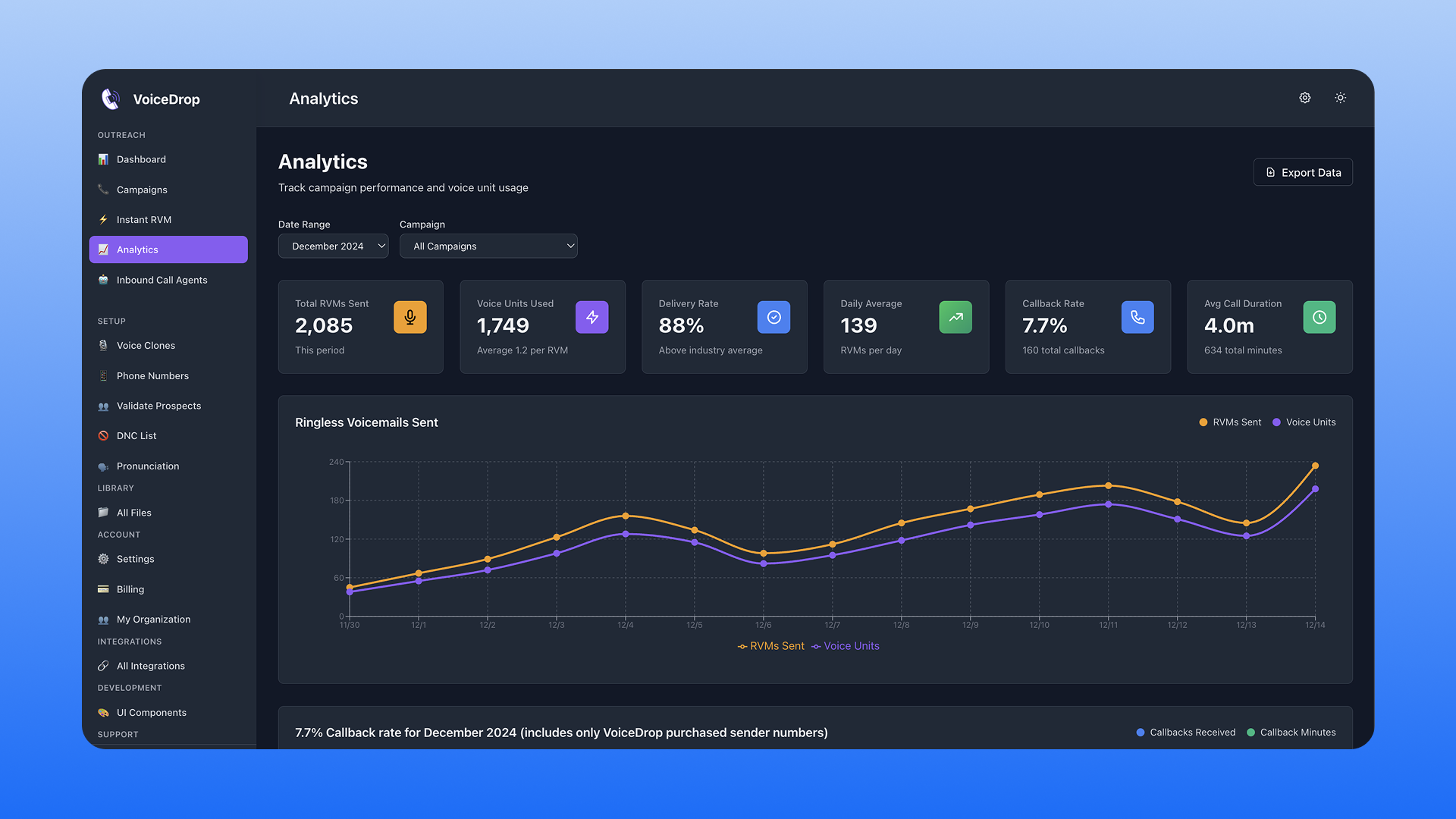
Task: Click the trending arrow Daily Average icon
Action: point(955,317)
